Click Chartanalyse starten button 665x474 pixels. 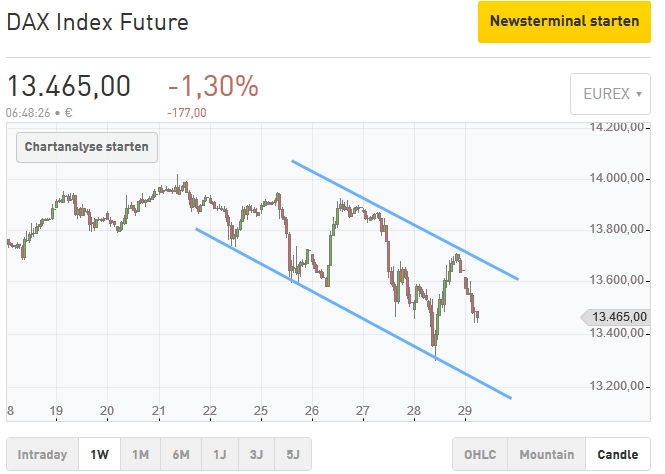click(87, 147)
